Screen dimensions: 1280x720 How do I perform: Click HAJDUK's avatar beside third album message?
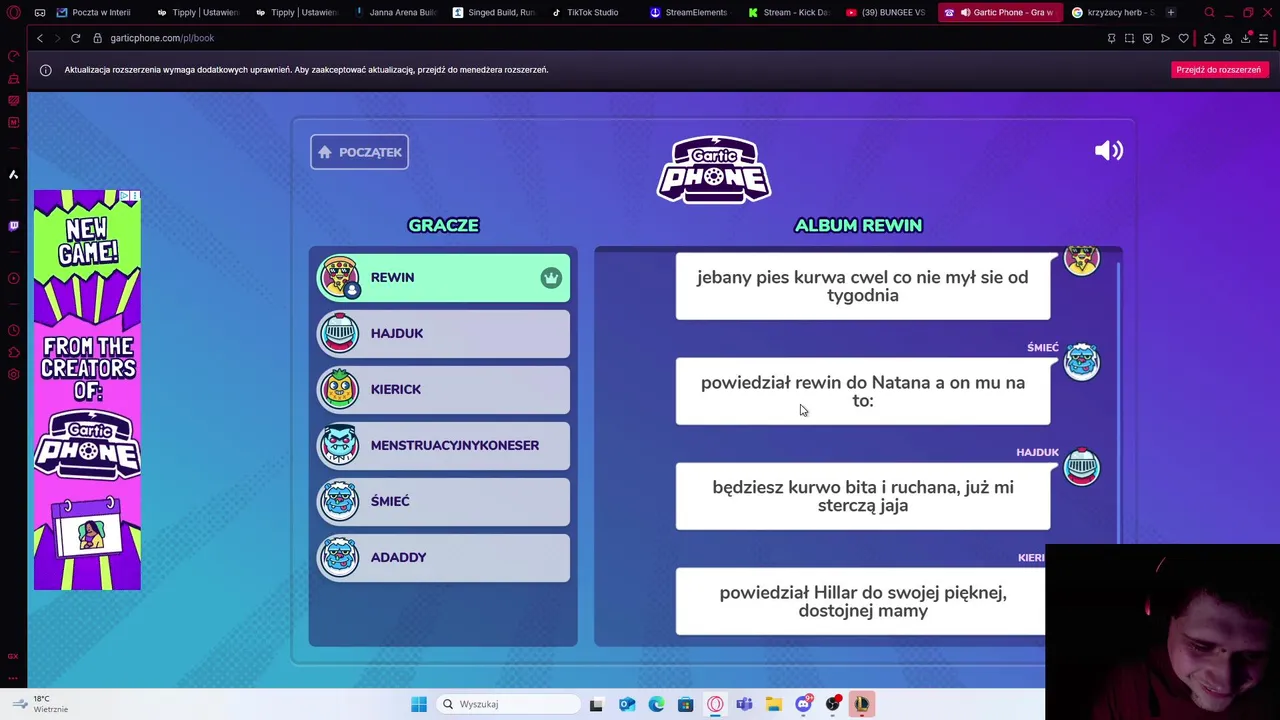(1081, 467)
